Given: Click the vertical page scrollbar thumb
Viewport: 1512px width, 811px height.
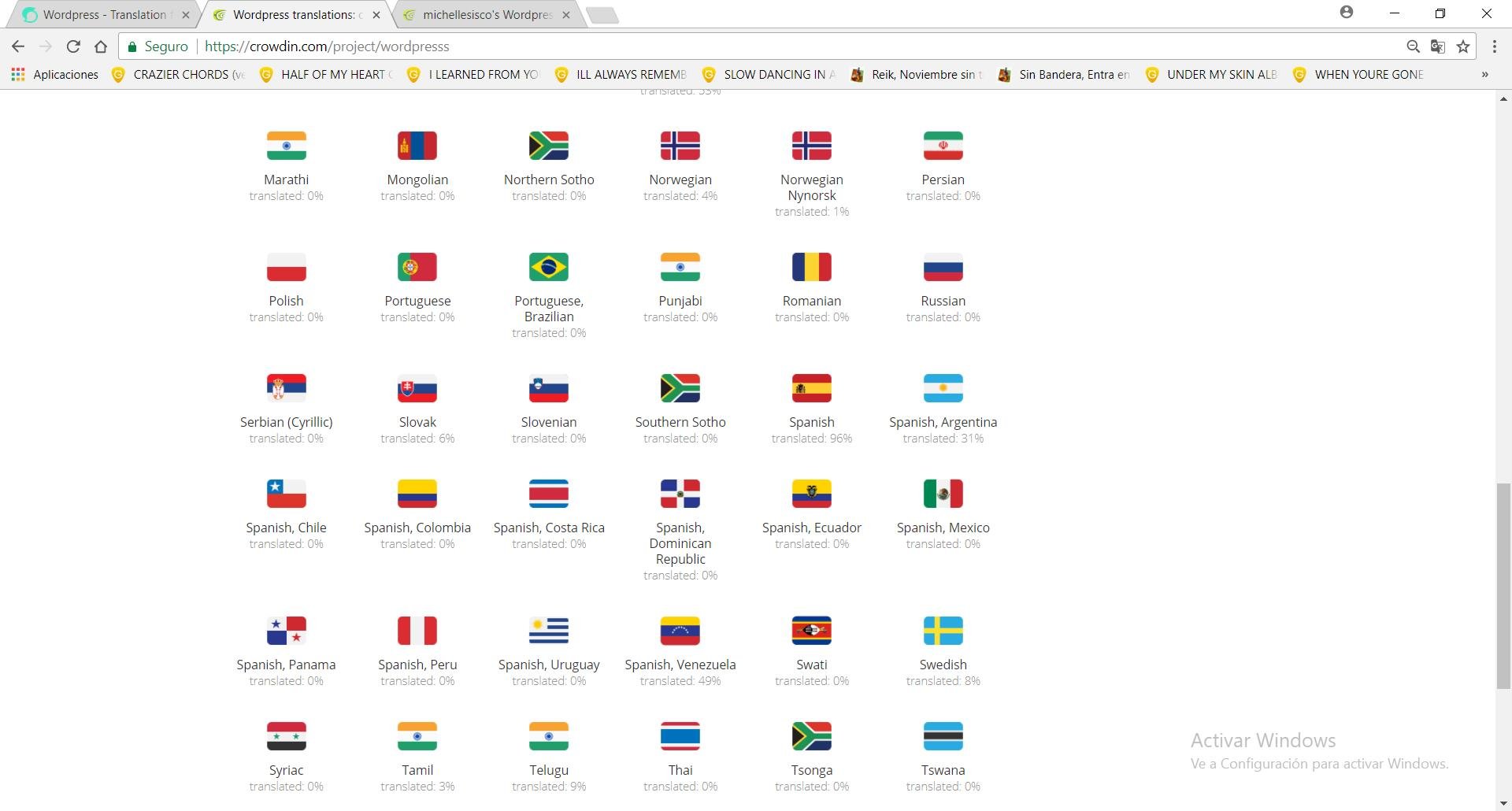Looking at the screenshot, I should (1503, 586).
